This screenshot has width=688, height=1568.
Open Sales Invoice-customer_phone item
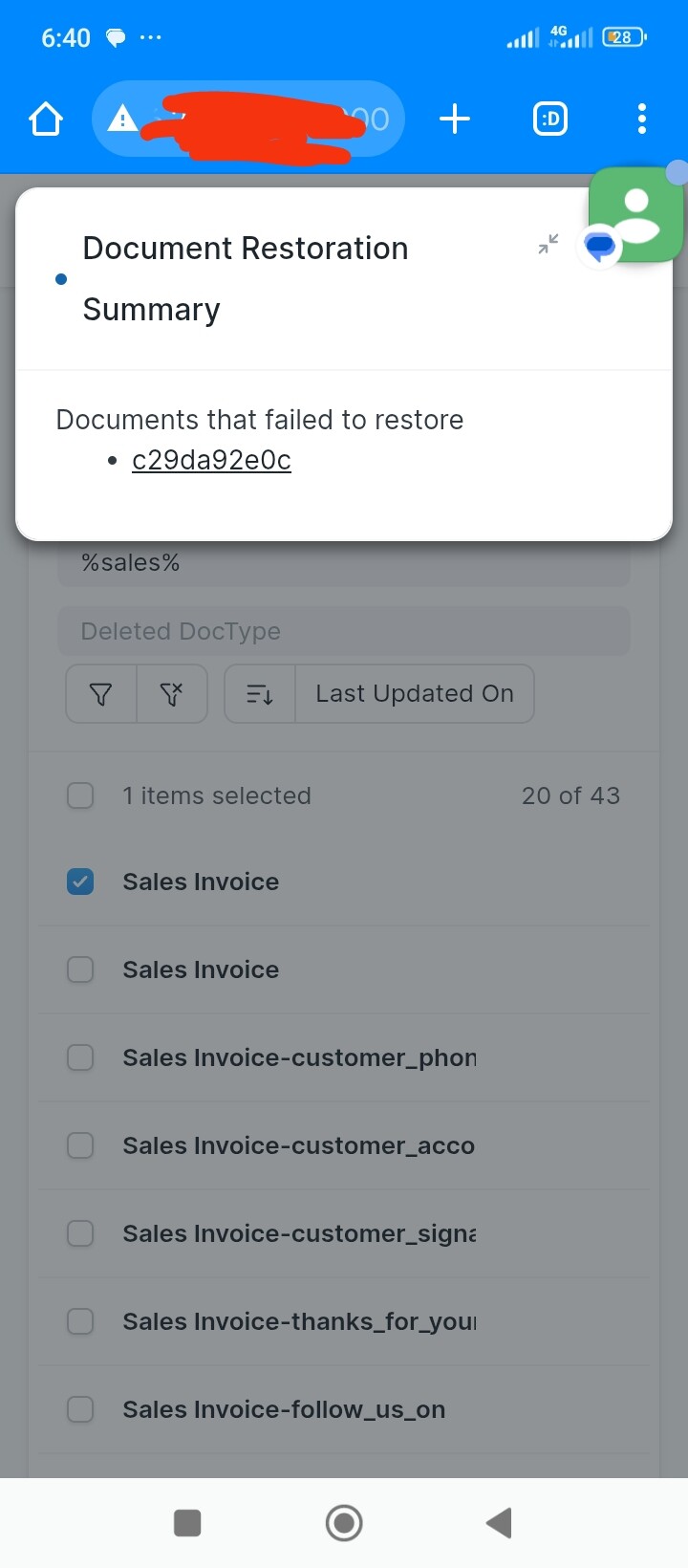tap(299, 1057)
